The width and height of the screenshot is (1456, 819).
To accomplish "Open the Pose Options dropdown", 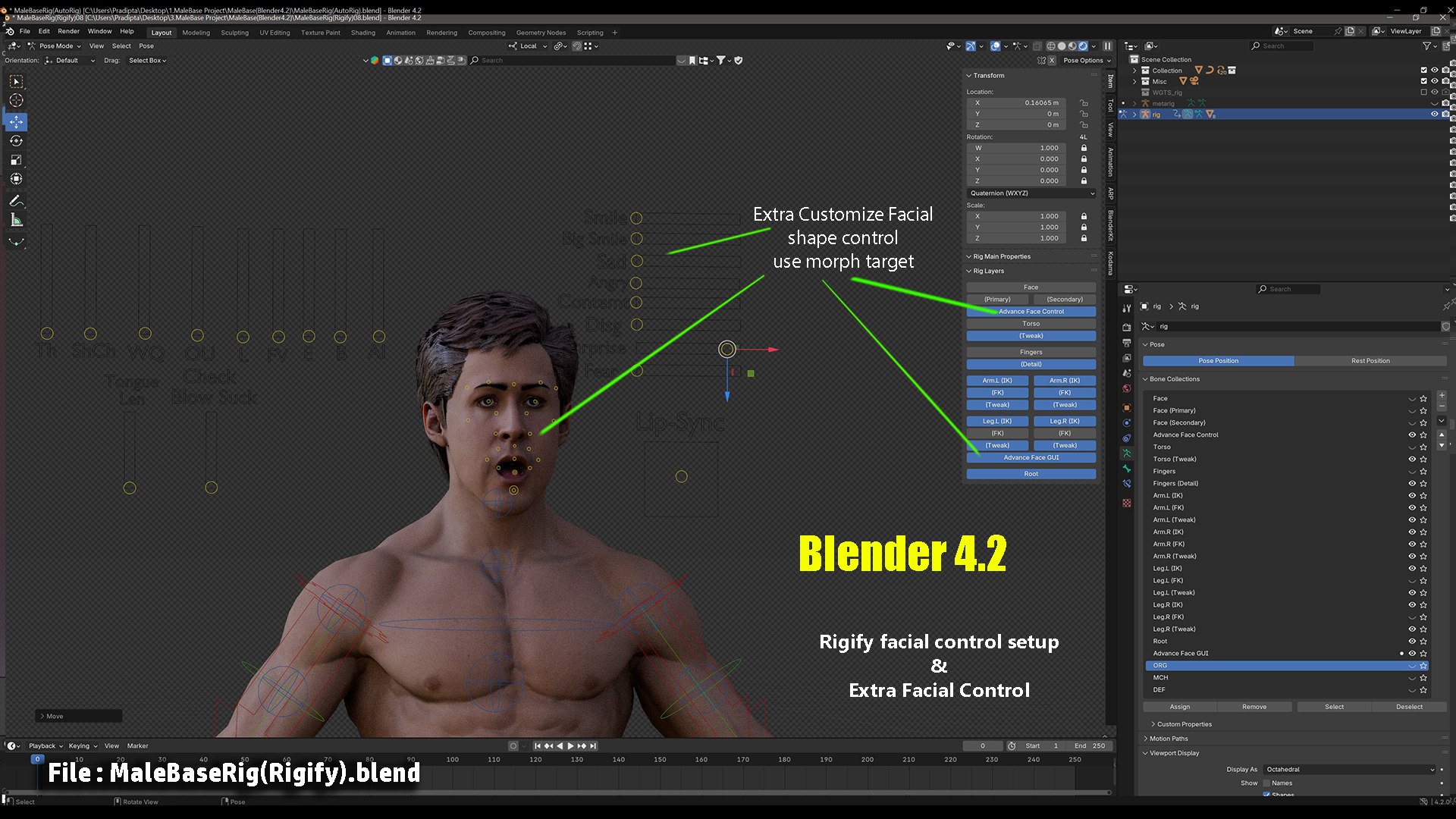I will (x=1087, y=61).
